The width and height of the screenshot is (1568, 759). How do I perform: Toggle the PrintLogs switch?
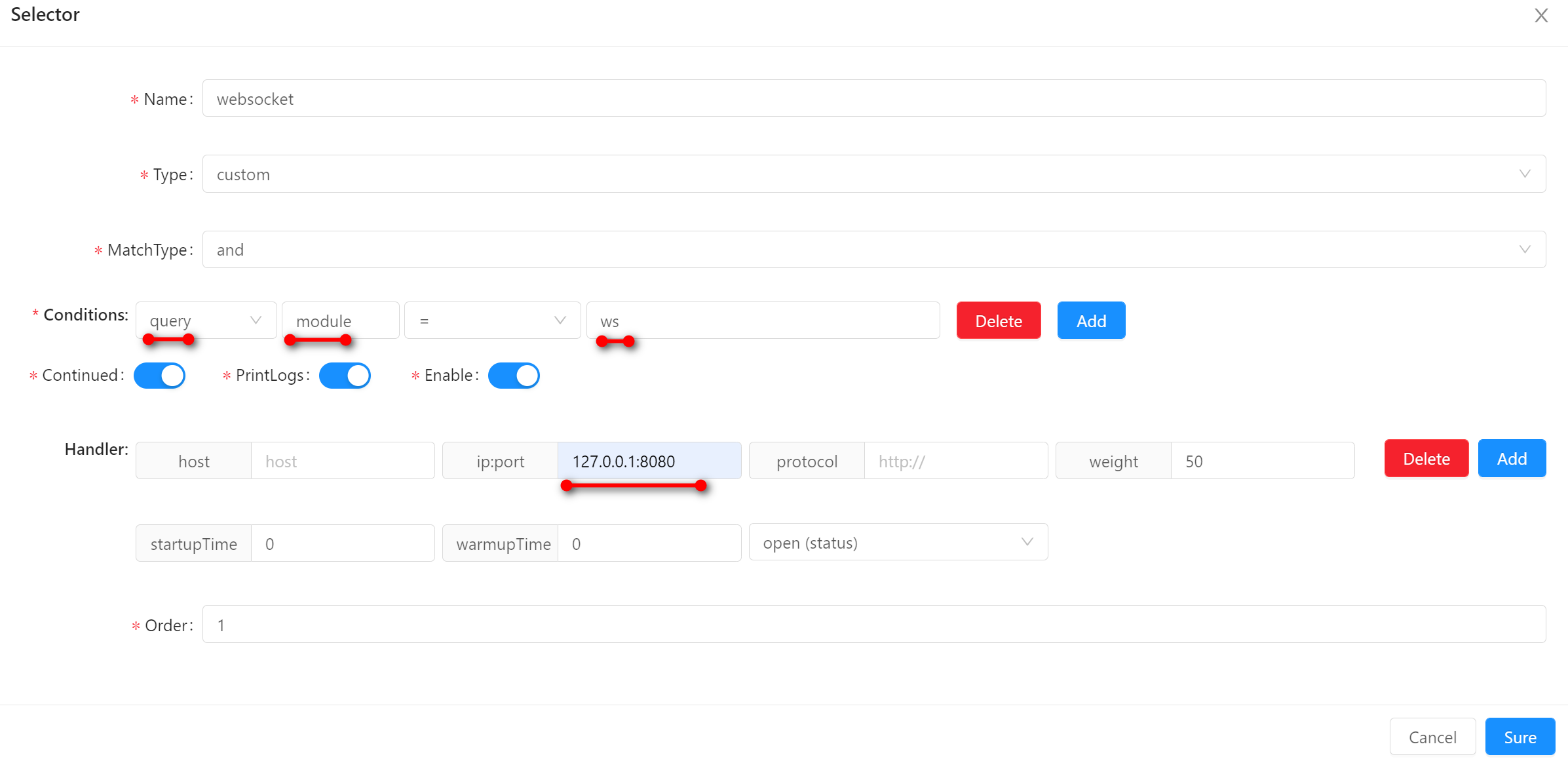click(345, 376)
